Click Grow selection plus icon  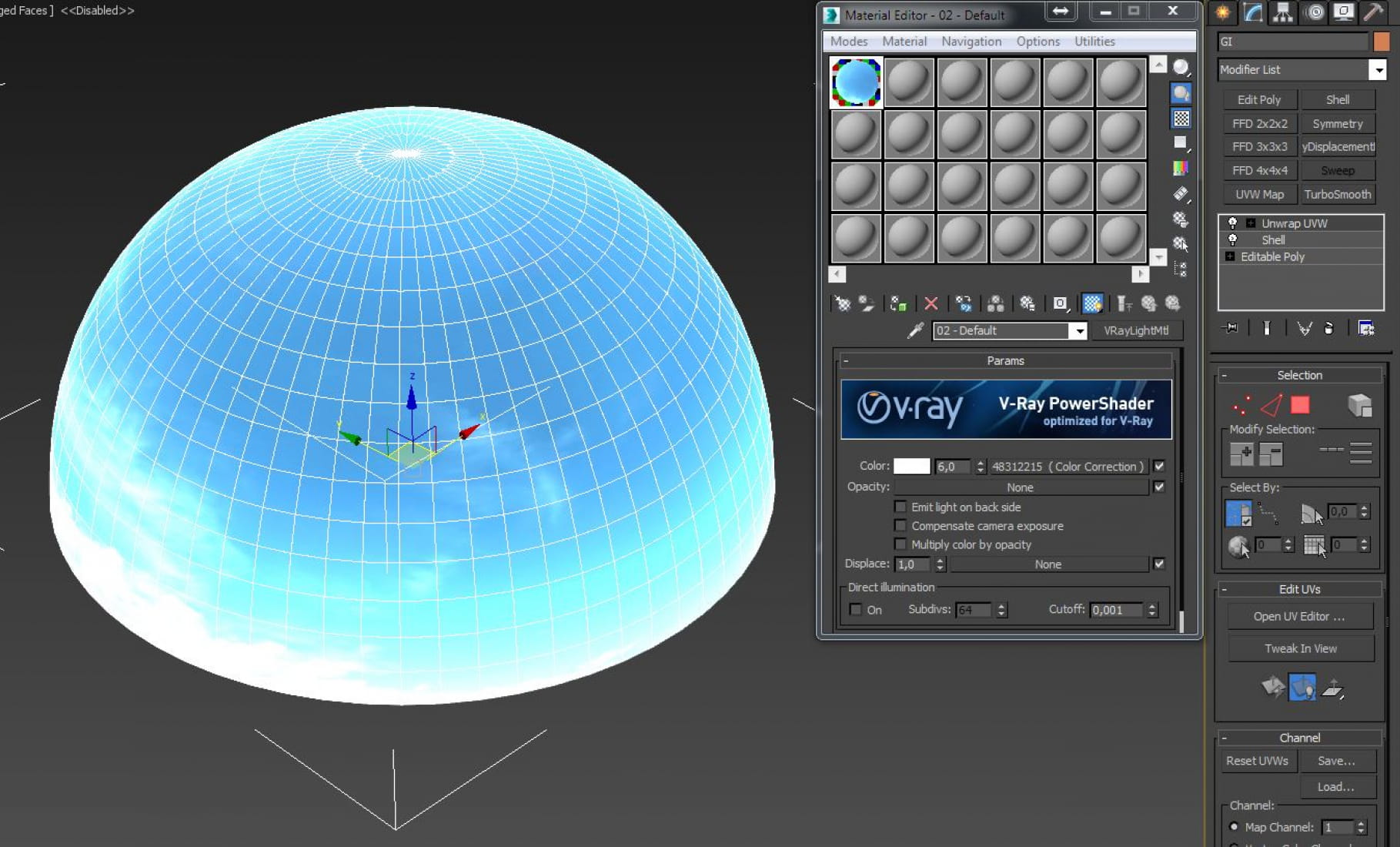click(1241, 454)
